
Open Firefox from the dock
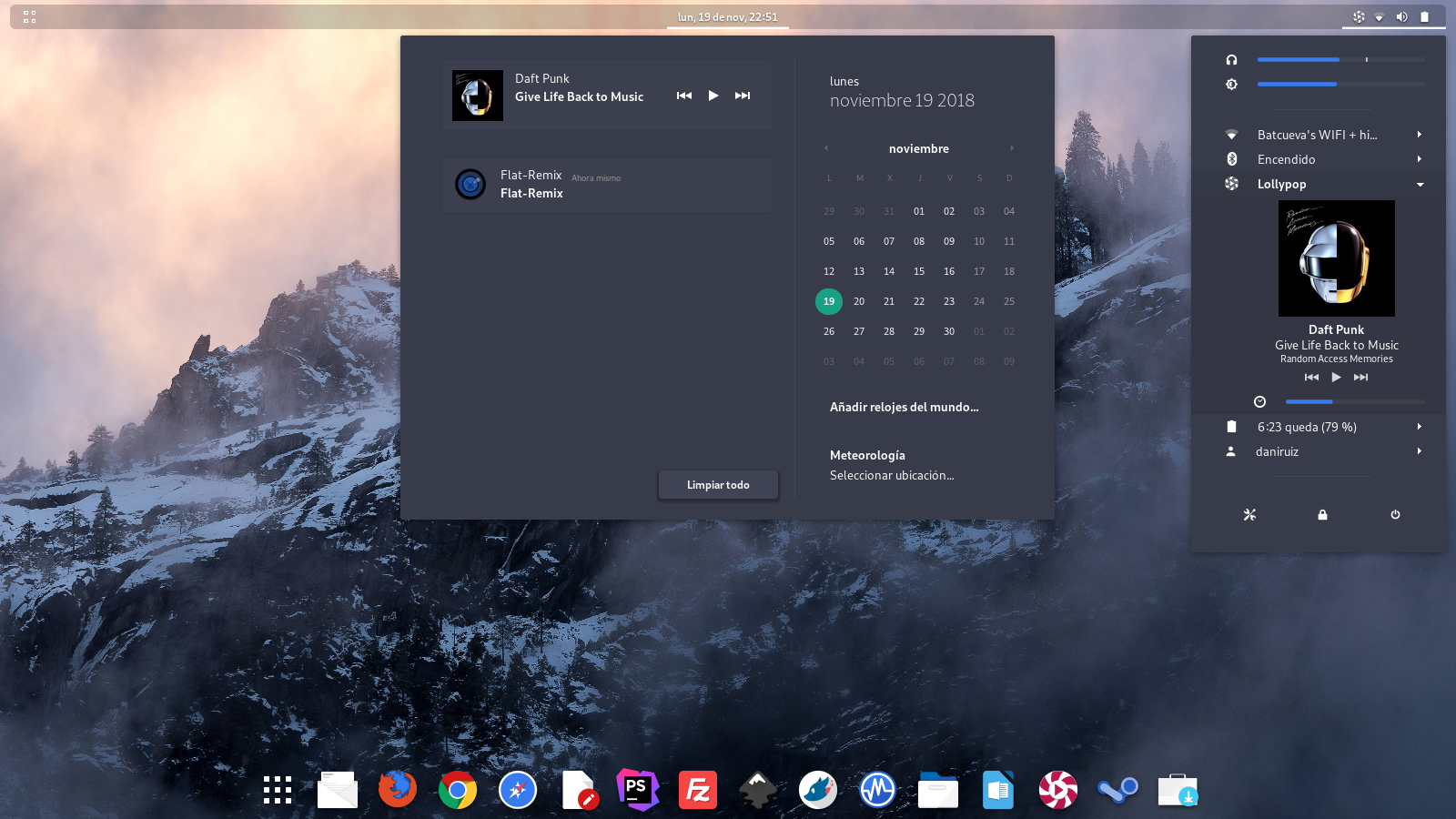point(398,790)
